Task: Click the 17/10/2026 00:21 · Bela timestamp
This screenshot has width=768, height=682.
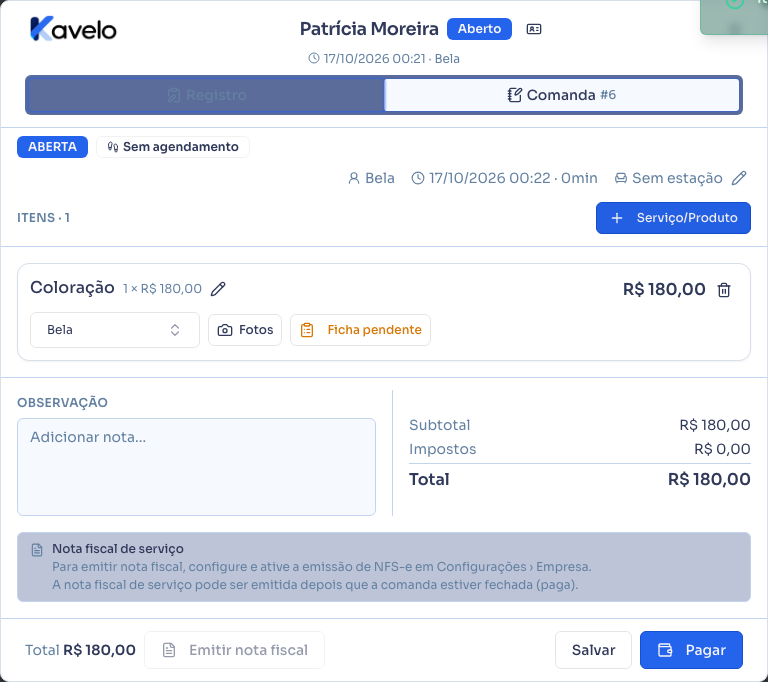Action: 384,59
